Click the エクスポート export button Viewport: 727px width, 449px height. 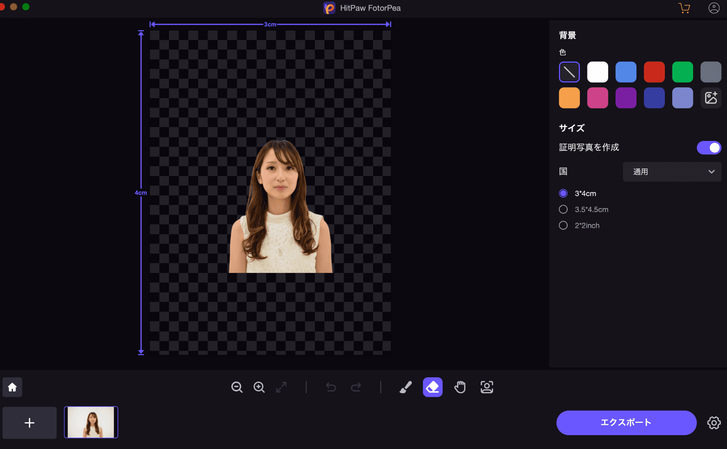point(626,423)
